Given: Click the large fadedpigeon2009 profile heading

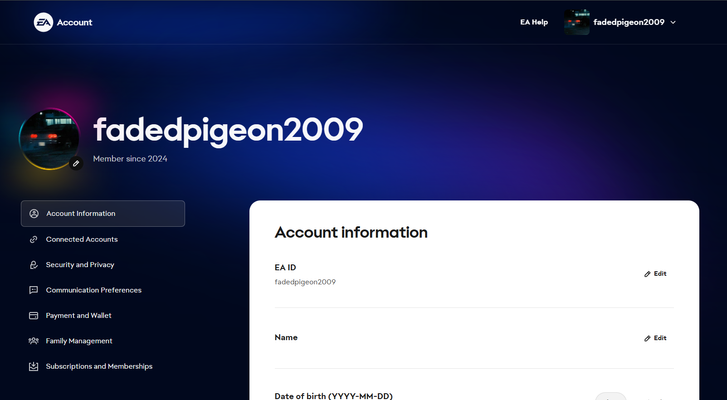Looking at the screenshot, I should [228, 131].
